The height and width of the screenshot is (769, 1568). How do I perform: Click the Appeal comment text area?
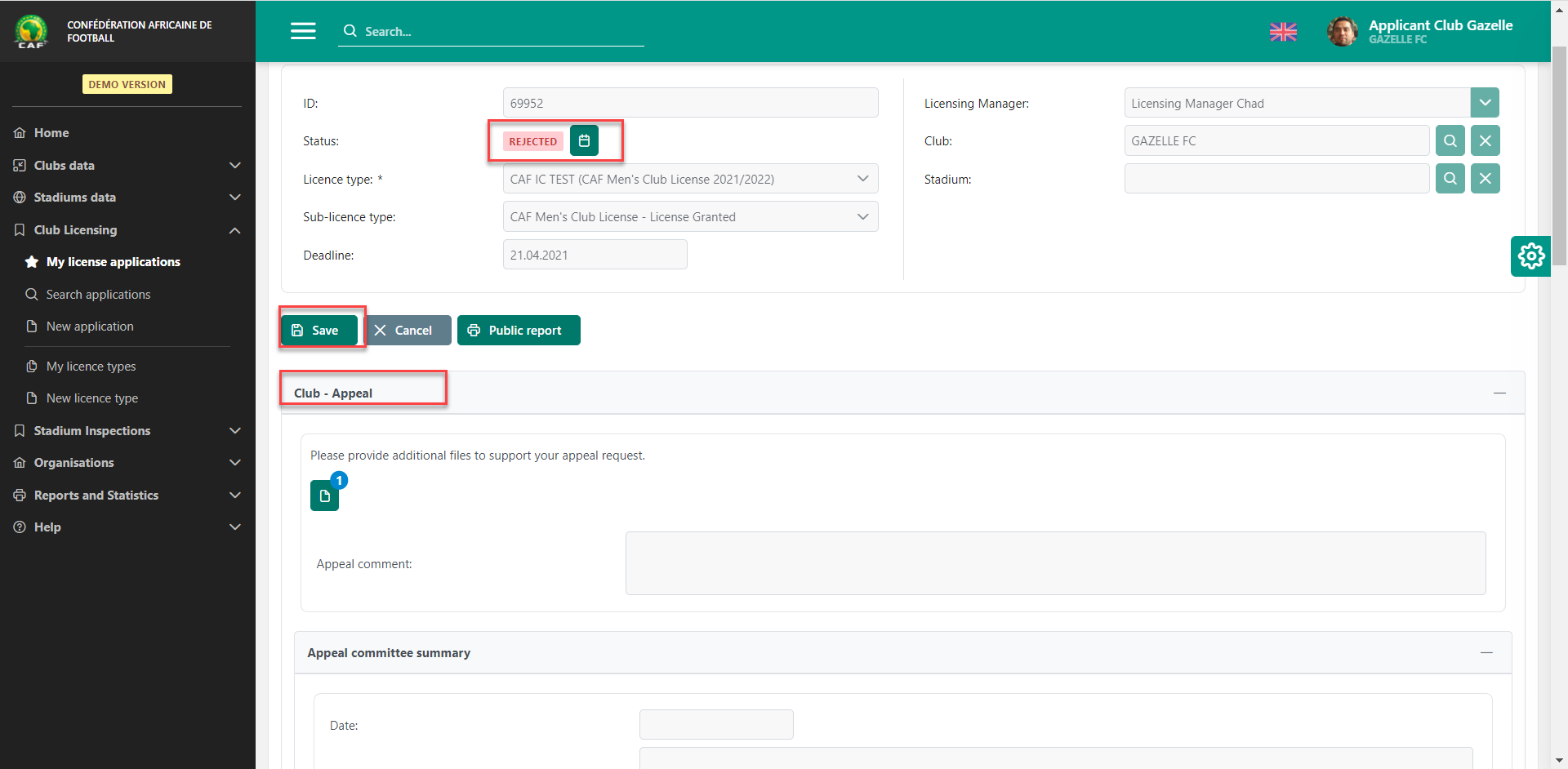coord(1055,563)
